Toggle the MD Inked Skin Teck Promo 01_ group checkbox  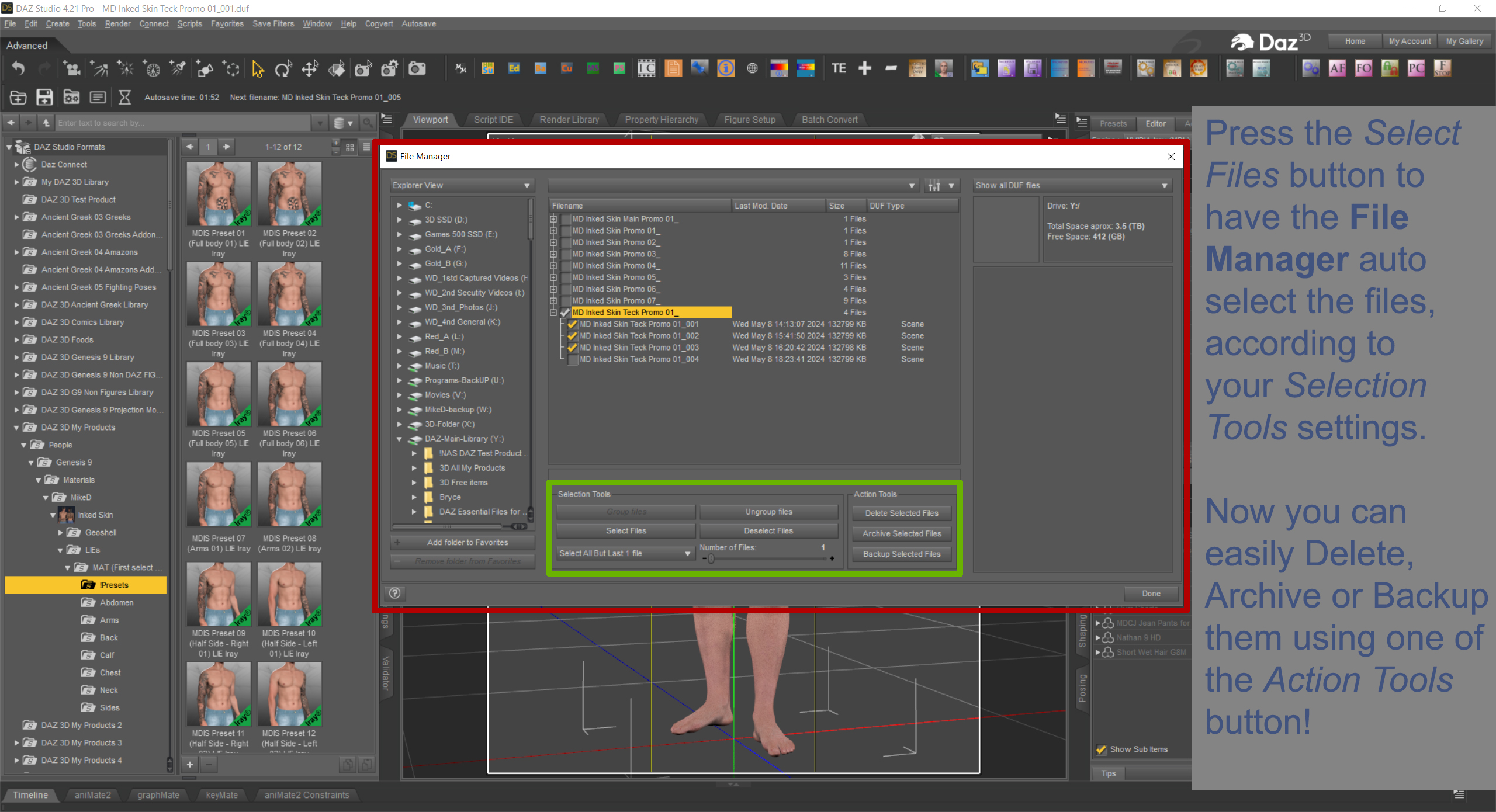[565, 313]
